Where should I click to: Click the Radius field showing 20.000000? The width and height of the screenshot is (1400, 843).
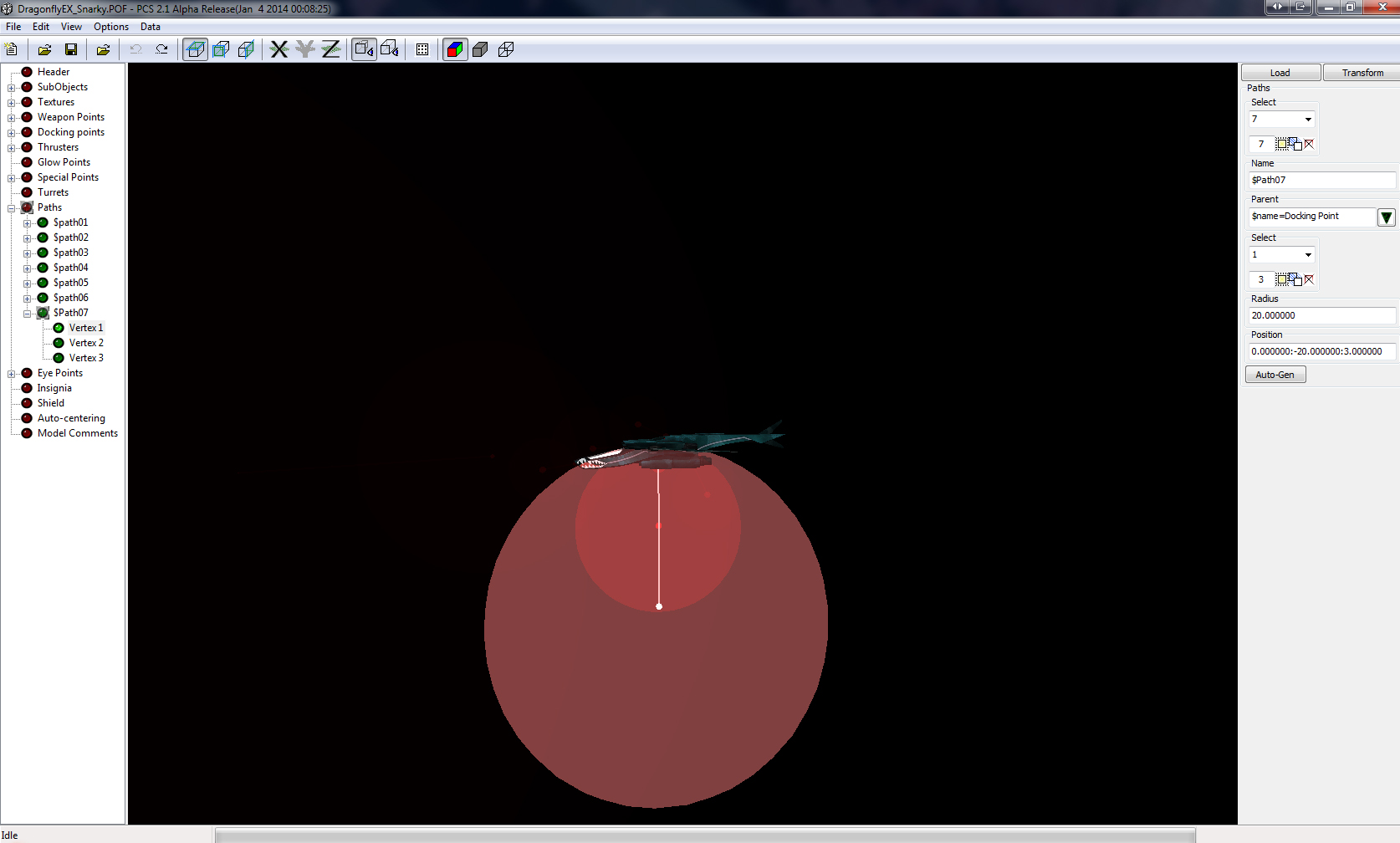click(x=1322, y=316)
